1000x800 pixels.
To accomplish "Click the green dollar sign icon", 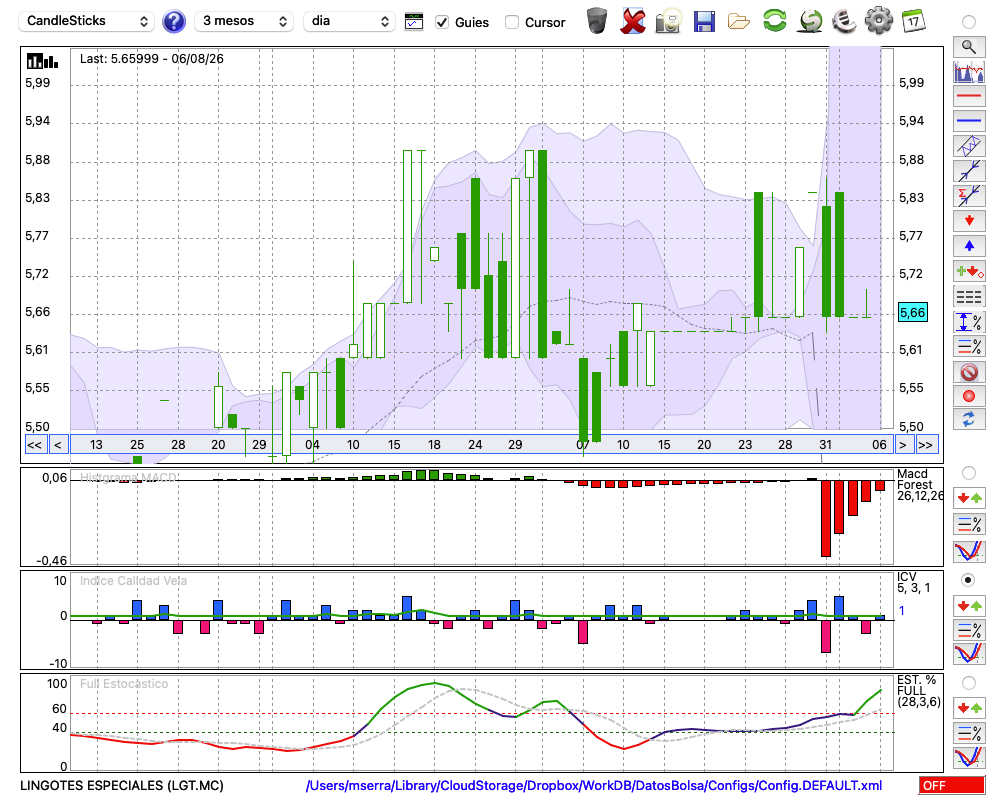I will click(810, 21).
